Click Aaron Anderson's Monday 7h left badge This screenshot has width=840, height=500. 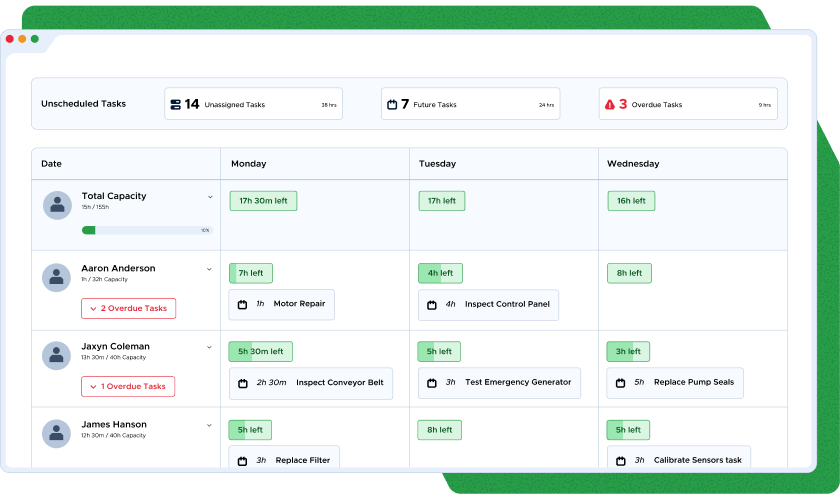[x=251, y=273]
